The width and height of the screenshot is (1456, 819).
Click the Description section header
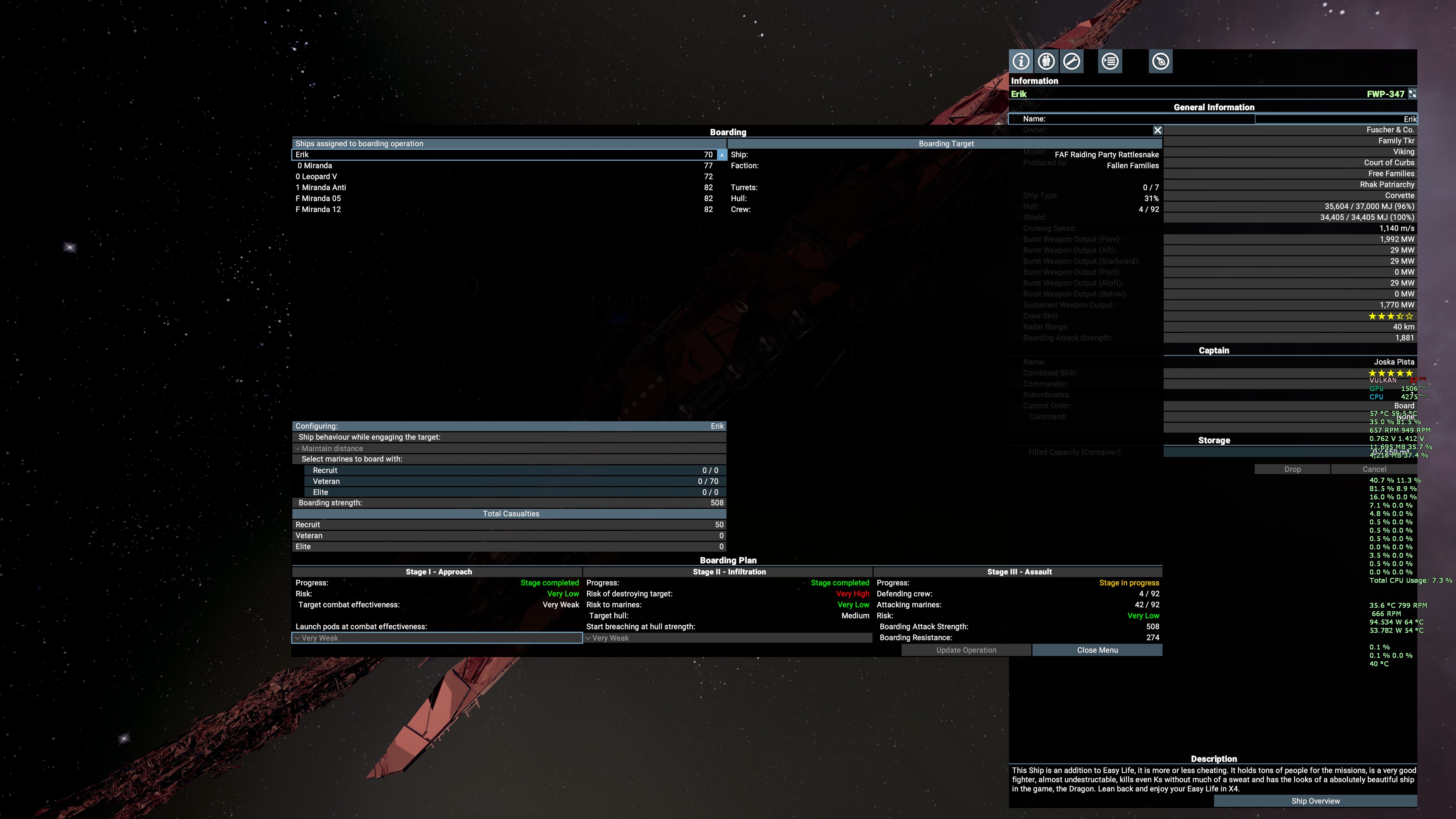coord(1213,759)
